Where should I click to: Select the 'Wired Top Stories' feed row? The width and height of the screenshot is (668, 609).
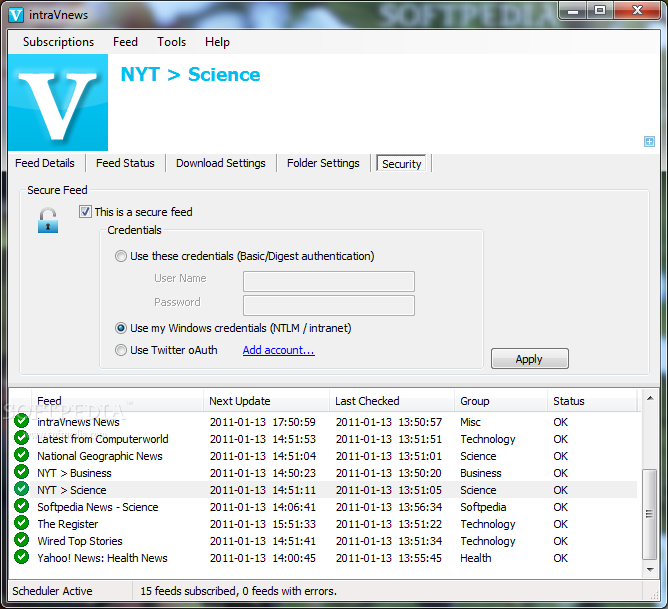tap(324, 541)
